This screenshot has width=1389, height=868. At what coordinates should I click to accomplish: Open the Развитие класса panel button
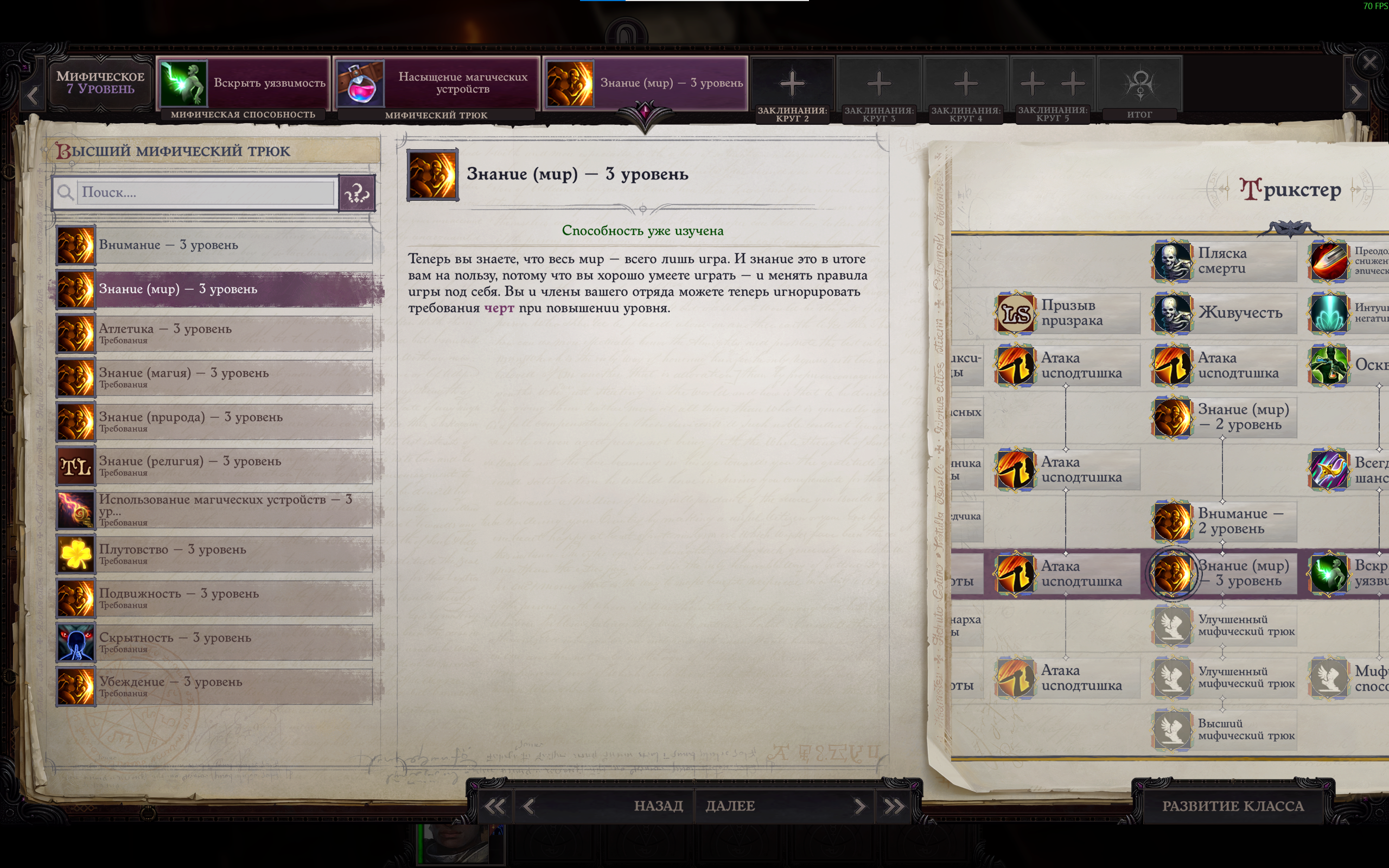(1233, 806)
